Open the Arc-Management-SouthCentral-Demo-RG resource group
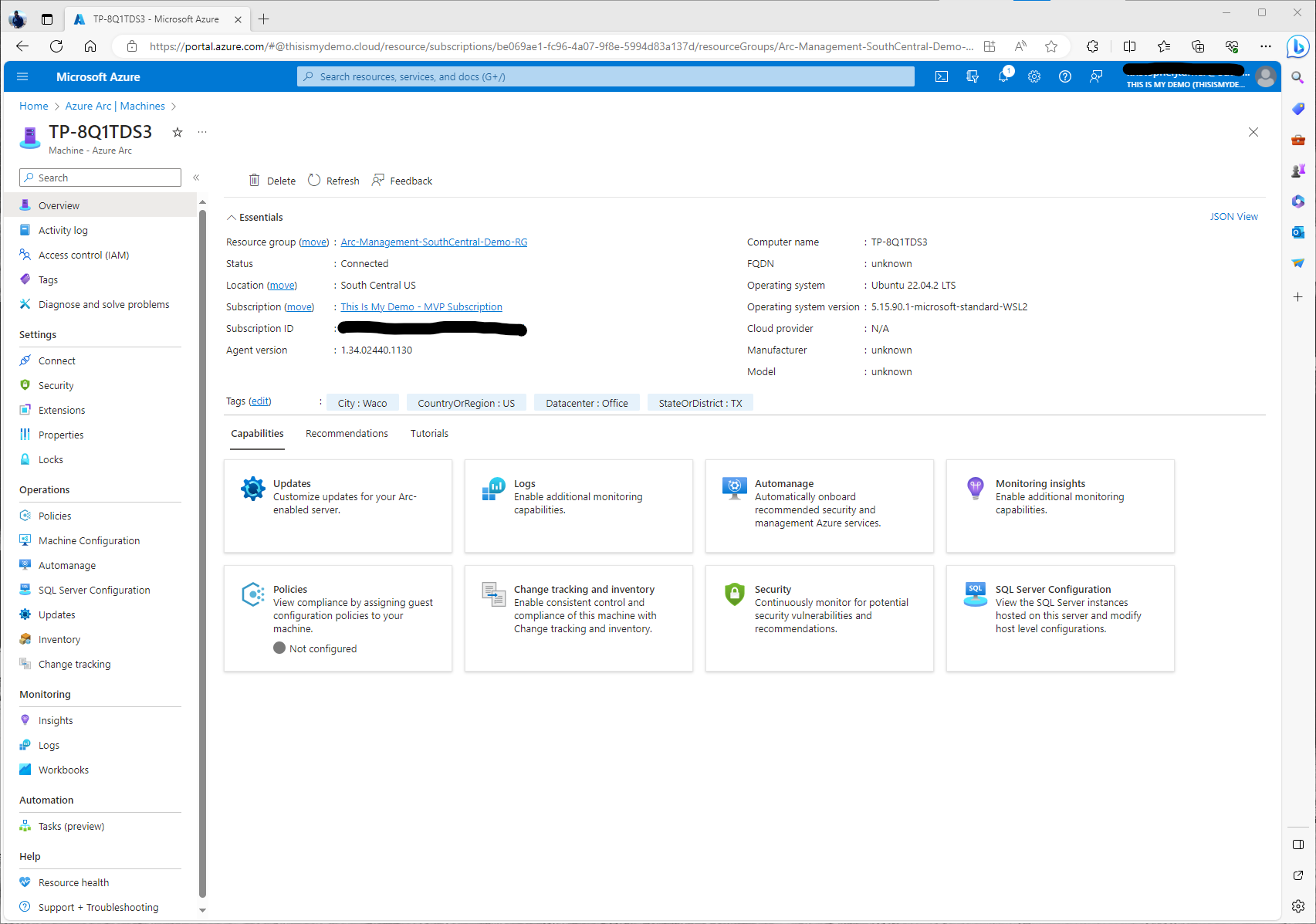 tap(434, 242)
